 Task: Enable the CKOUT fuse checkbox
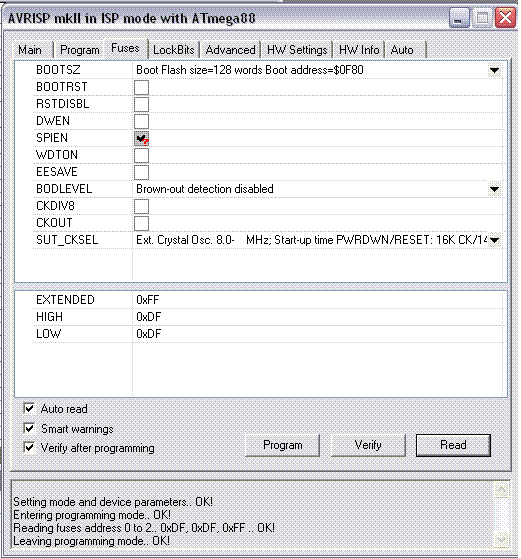pos(141,223)
